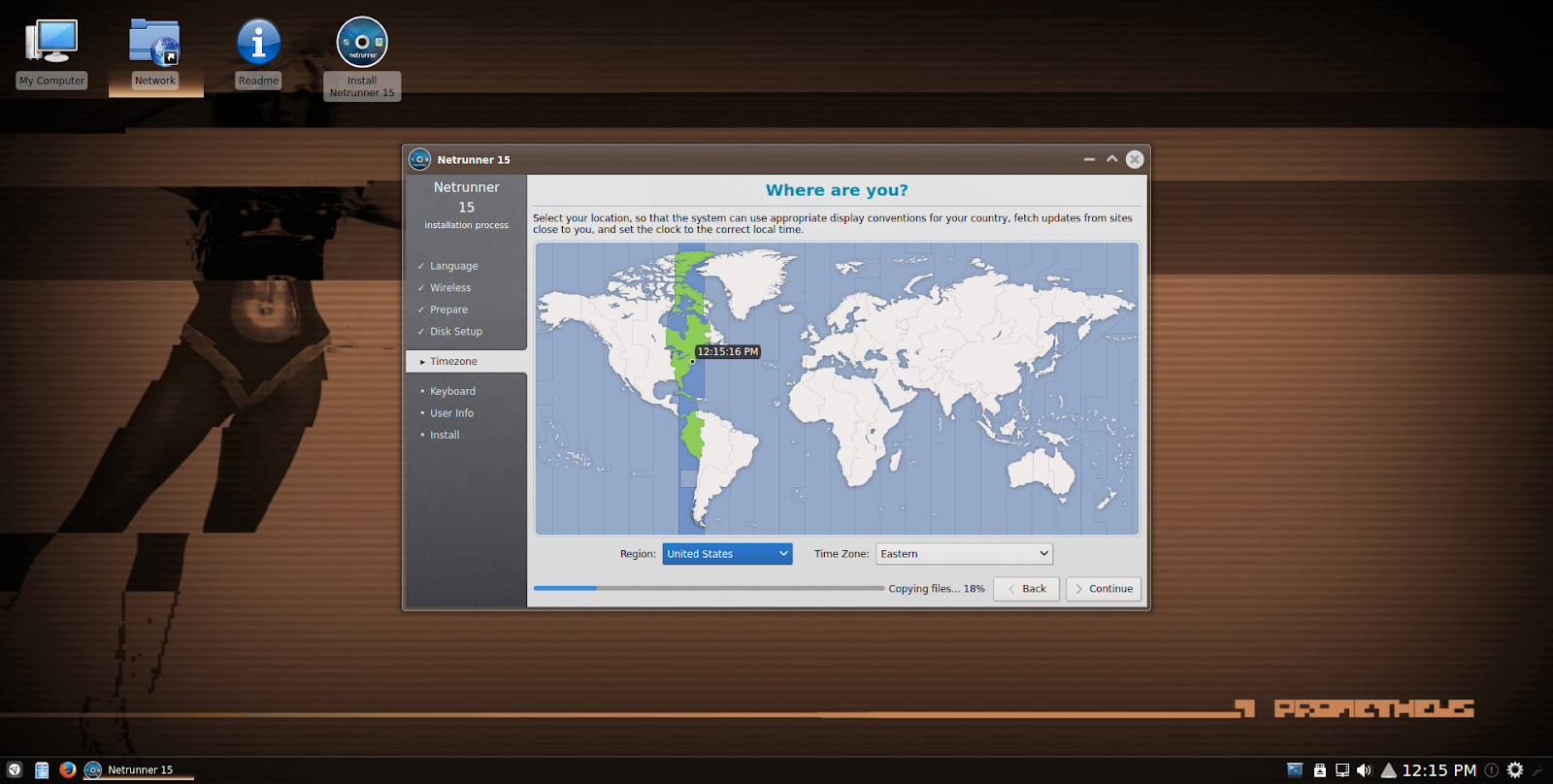1553x784 pixels.
Task: Click the Continue button
Action: click(x=1104, y=589)
